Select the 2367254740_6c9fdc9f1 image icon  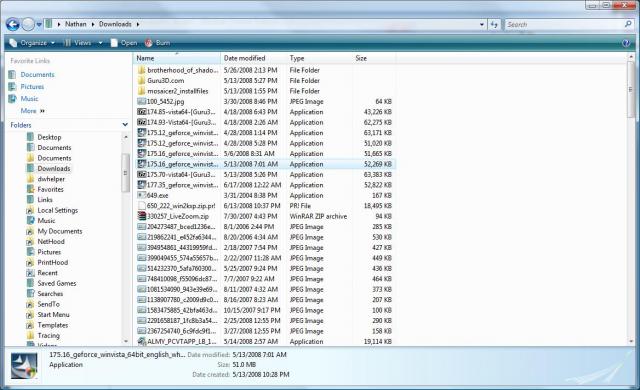pyautogui.click(x=142, y=331)
